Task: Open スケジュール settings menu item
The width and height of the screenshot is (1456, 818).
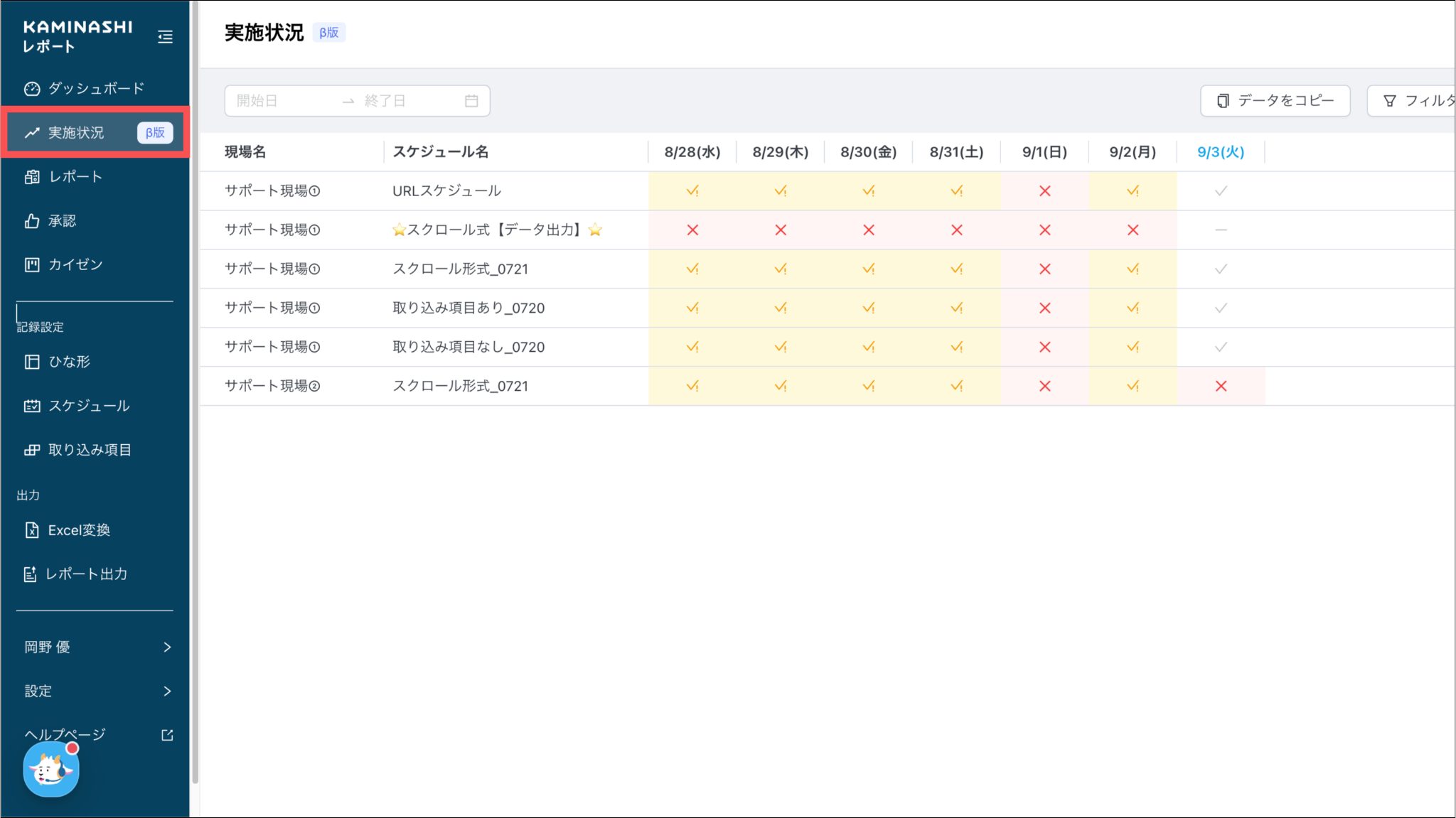Action: [89, 406]
